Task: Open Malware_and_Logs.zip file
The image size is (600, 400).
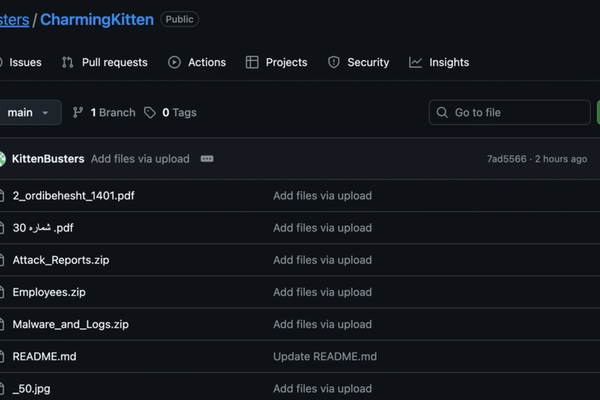Action: click(x=70, y=324)
